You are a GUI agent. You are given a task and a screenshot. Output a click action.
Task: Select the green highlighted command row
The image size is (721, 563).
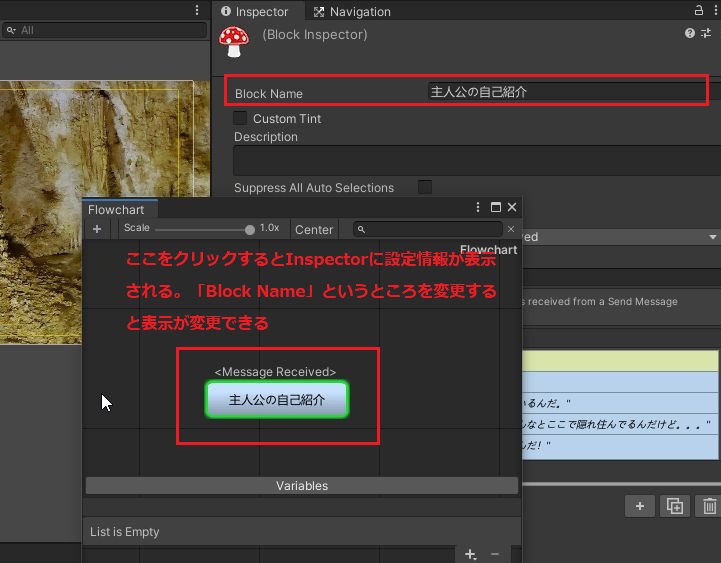pyautogui.click(x=620, y=361)
